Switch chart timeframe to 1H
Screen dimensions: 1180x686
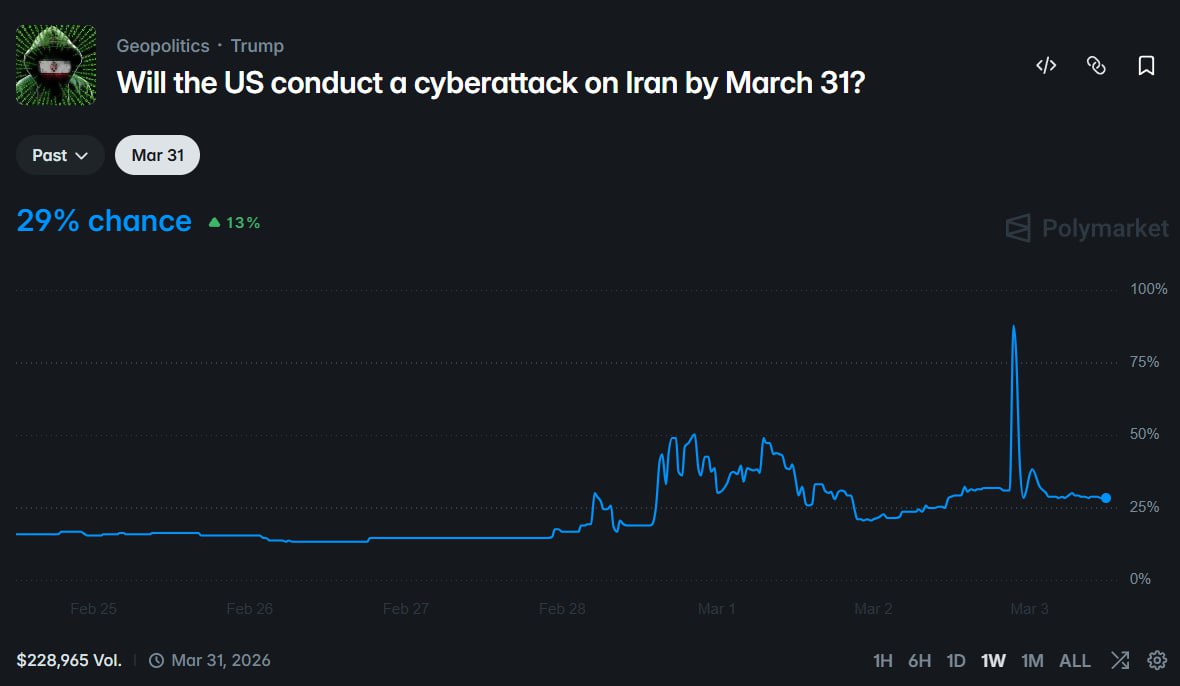tap(883, 660)
